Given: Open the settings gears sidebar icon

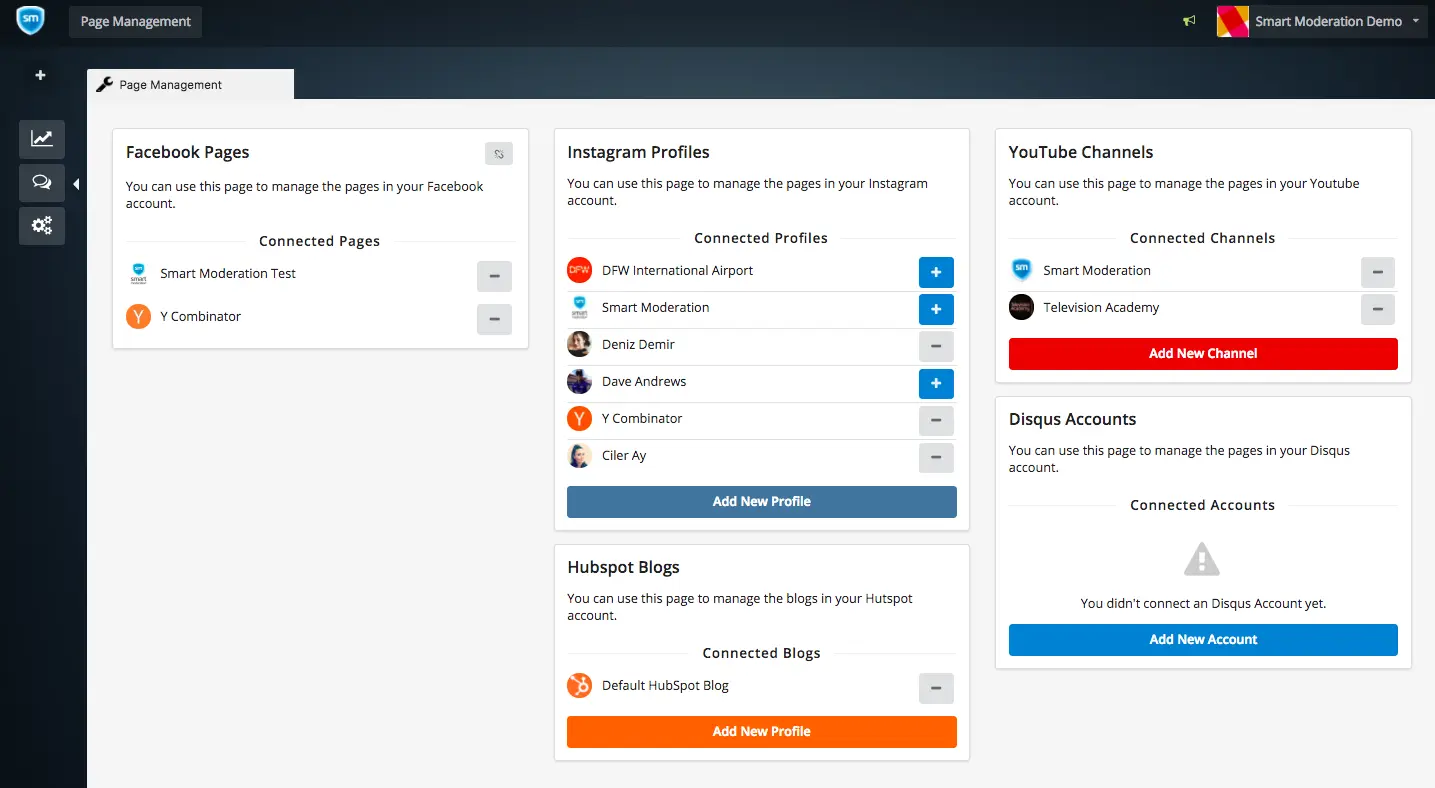Looking at the screenshot, I should click(x=42, y=226).
